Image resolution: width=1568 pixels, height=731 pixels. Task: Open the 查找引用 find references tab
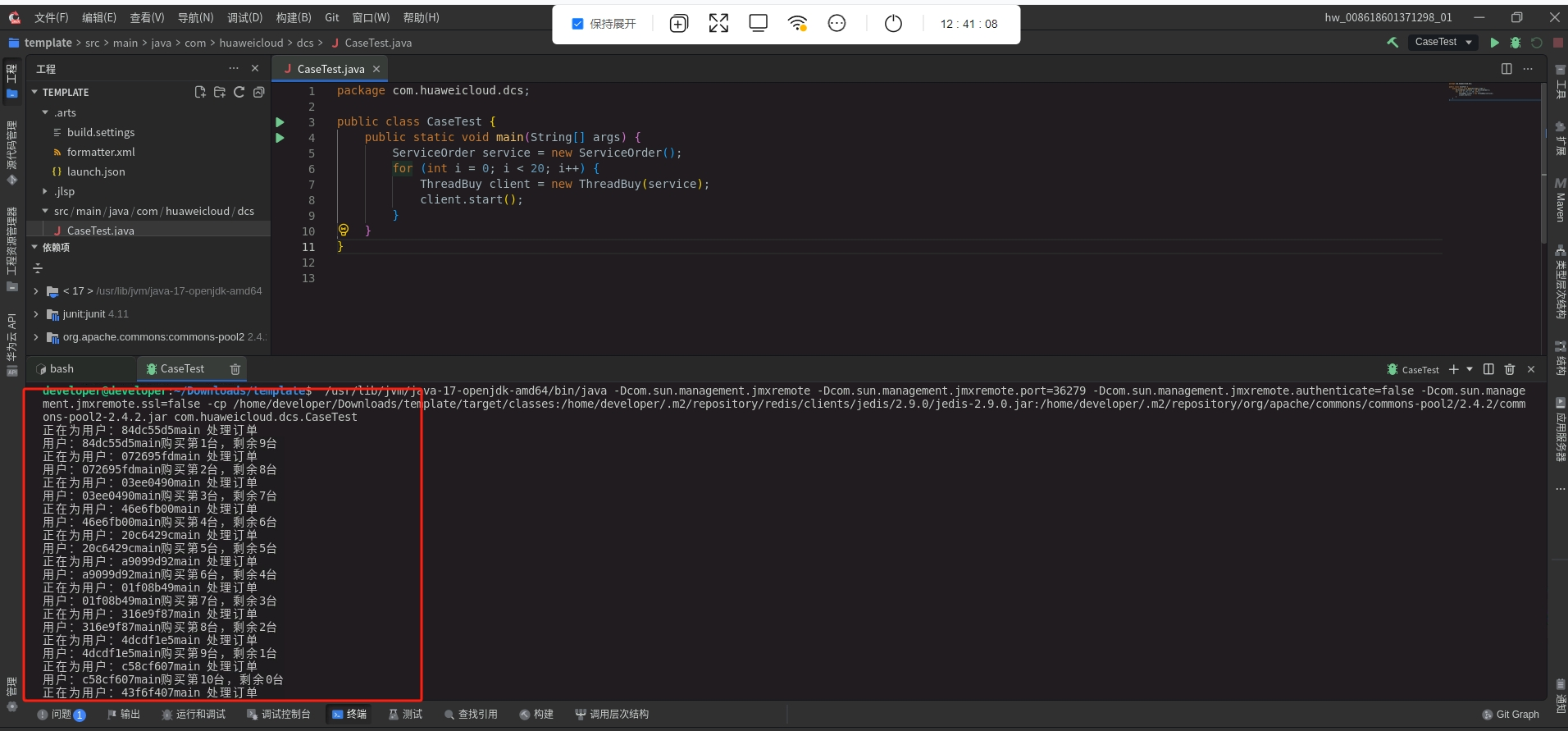(x=471, y=715)
